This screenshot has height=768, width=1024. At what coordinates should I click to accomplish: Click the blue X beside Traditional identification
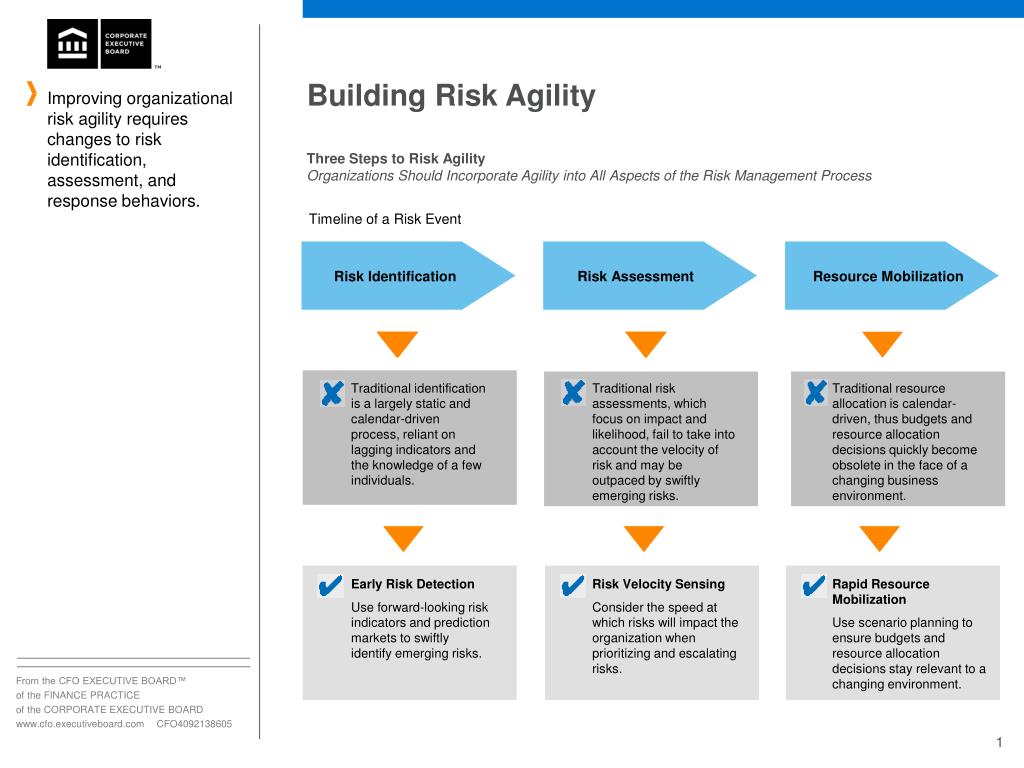tap(332, 393)
